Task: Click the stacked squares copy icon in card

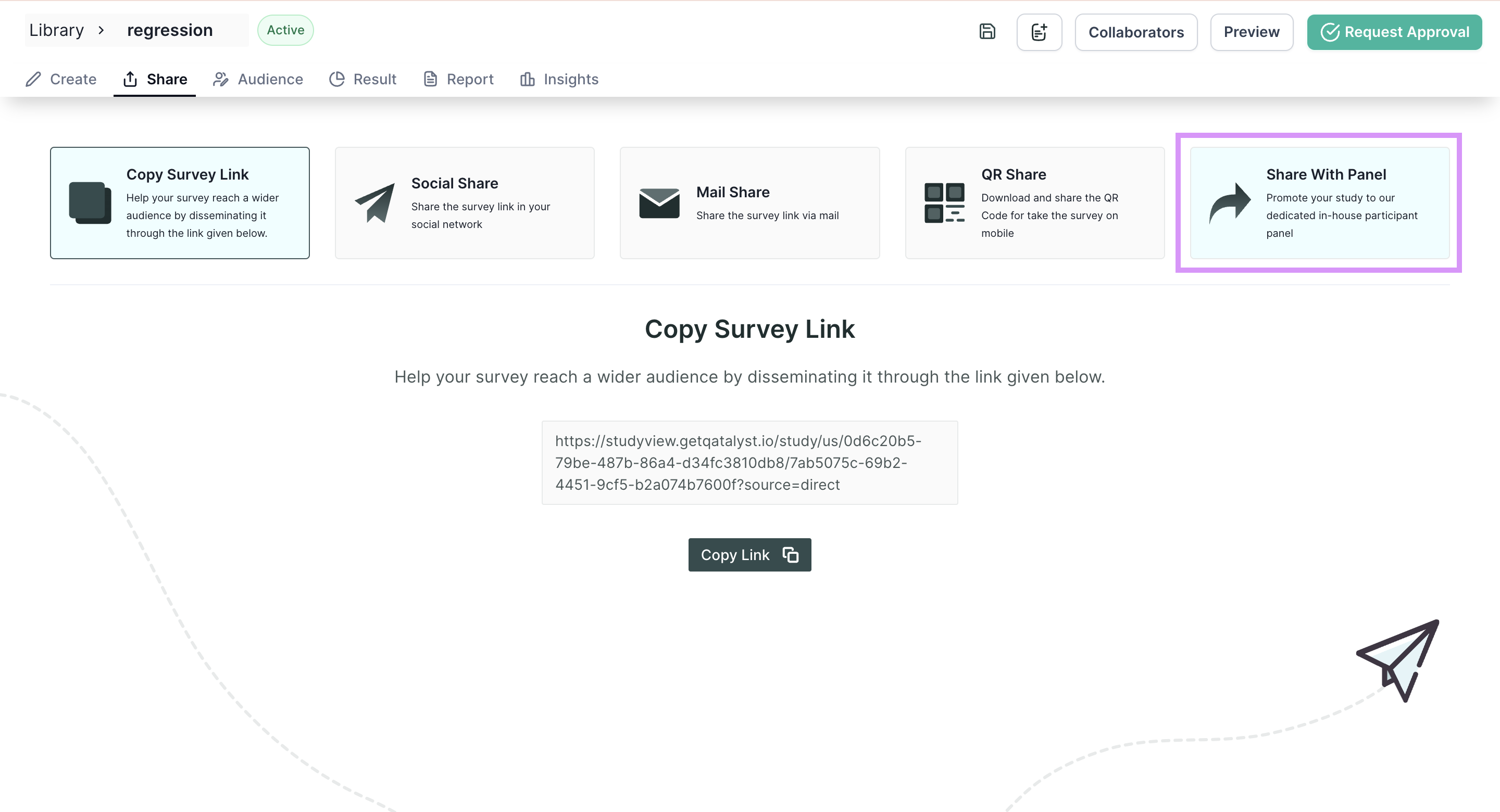Action: click(x=90, y=202)
